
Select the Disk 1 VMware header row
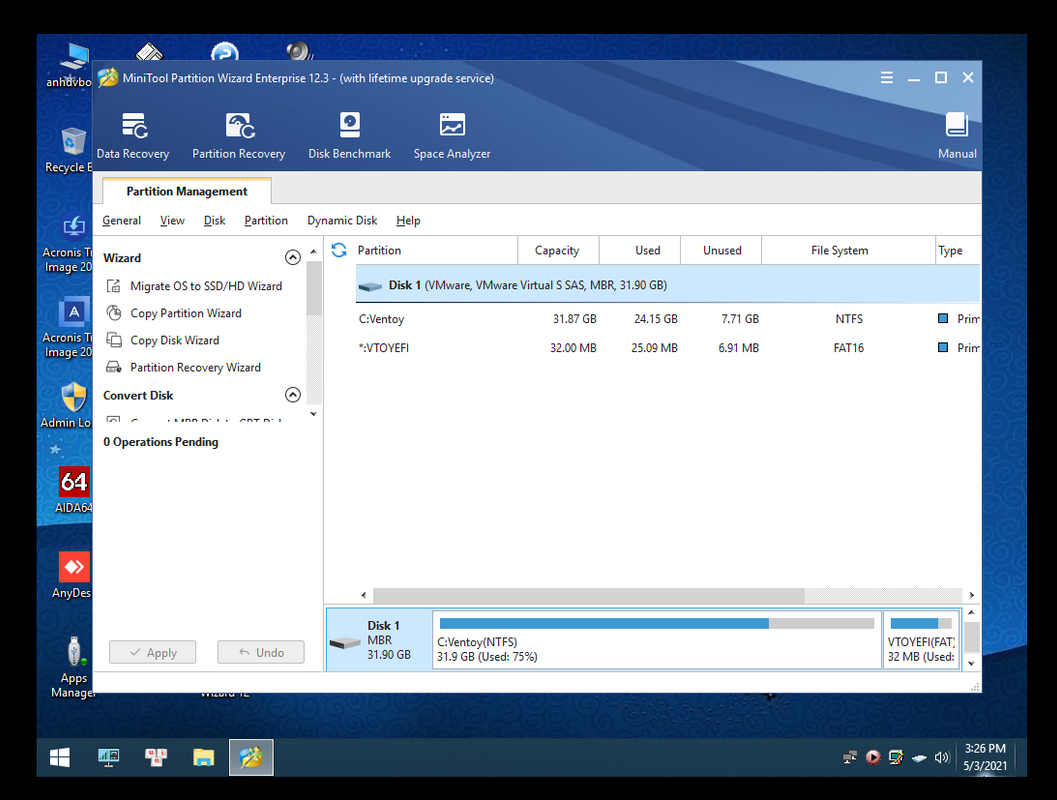click(667, 285)
